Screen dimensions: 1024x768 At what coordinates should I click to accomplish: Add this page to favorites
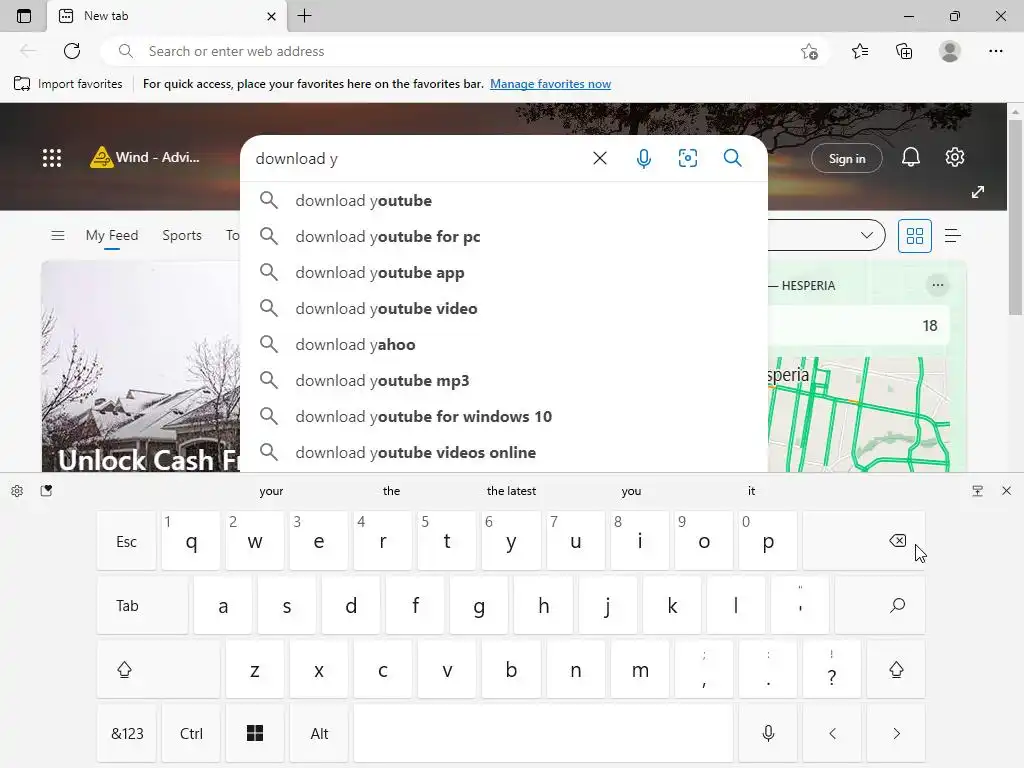(x=810, y=51)
